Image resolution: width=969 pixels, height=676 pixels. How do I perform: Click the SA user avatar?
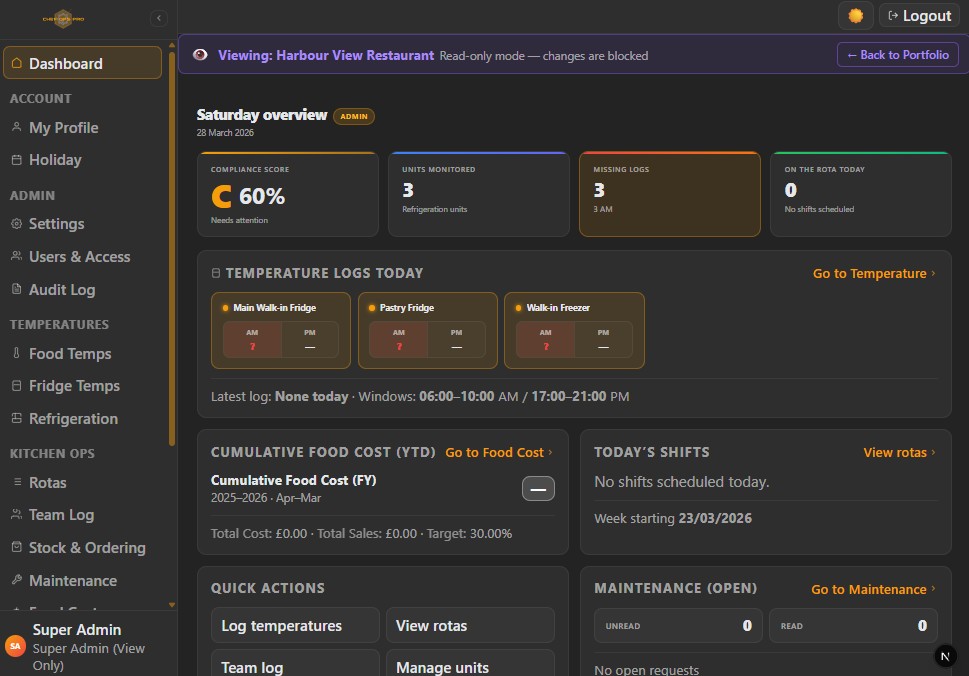pyautogui.click(x=15, y=646)
